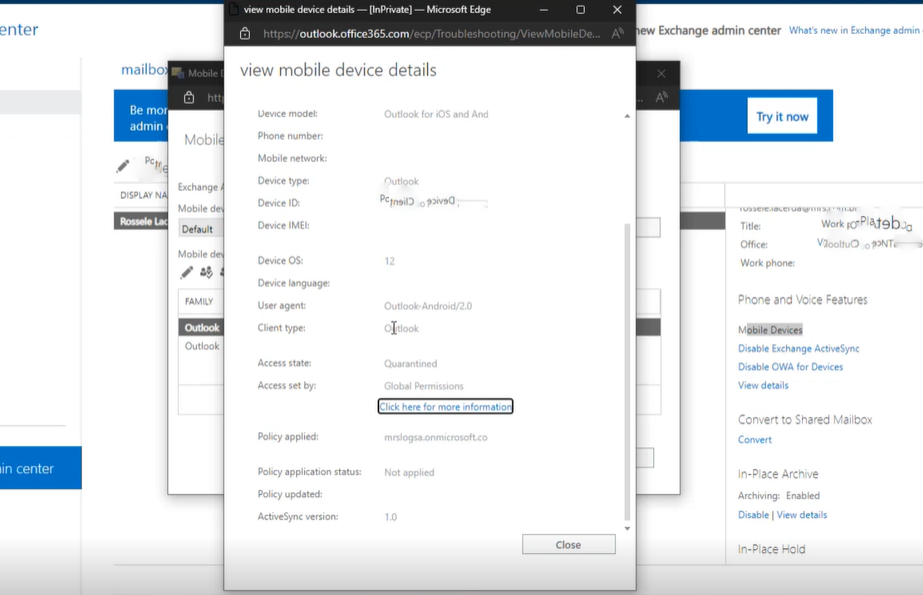The width and height of the screenshot is (923, 595).
Task: Click the URL in the view mobile device details window
Action: point(431,34)
